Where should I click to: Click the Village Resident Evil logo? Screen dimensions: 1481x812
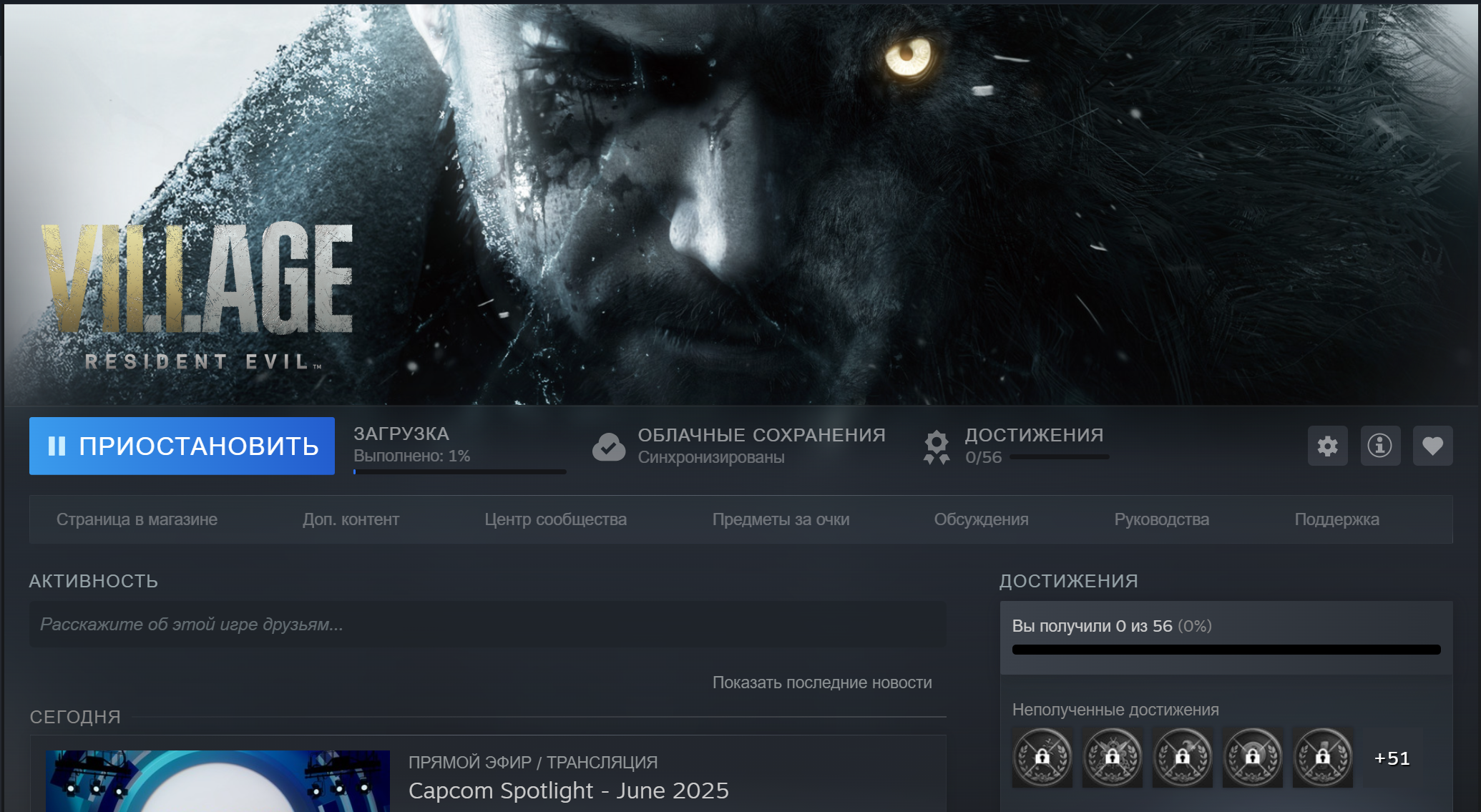click(197, 295)
